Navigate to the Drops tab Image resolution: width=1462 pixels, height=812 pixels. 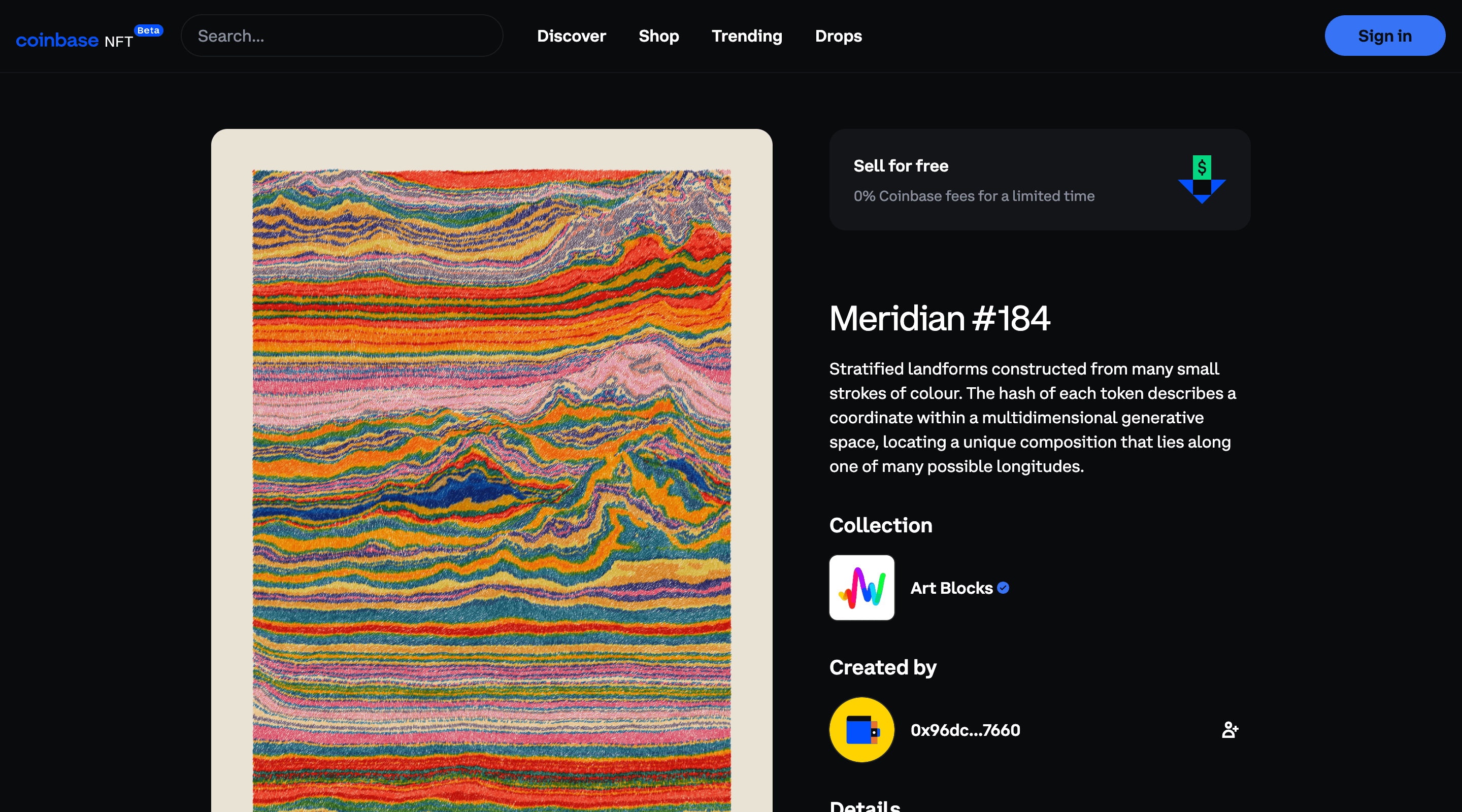pyautogui.click(x=838, y=36)
